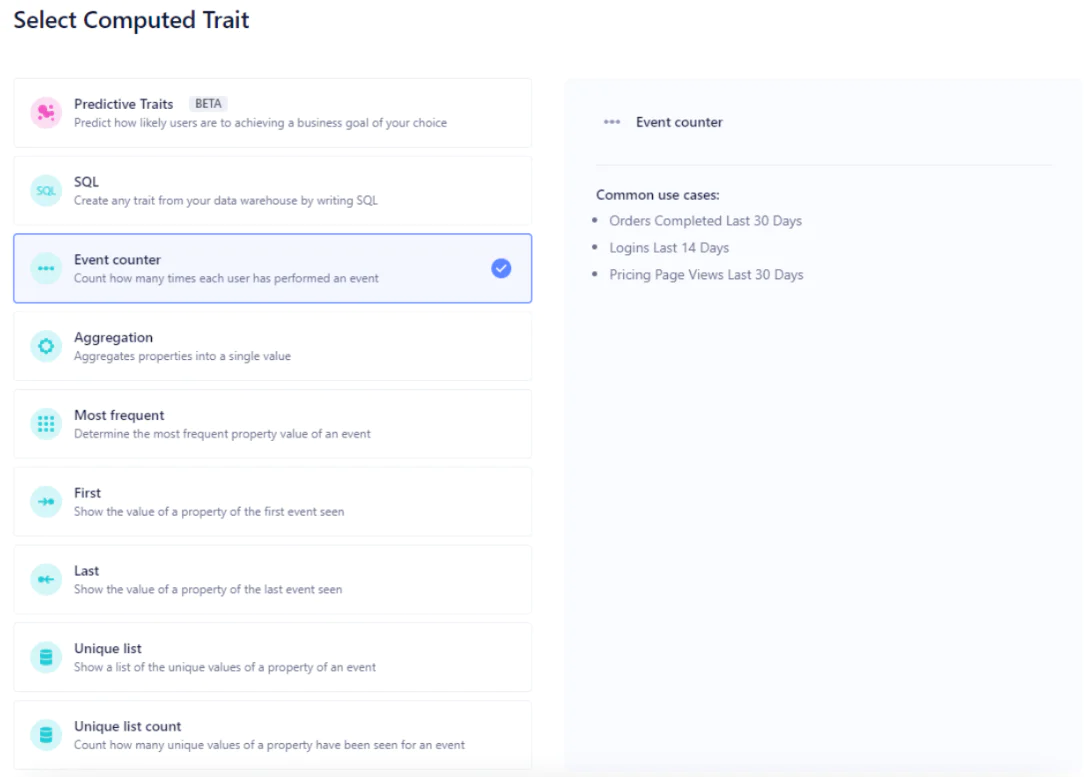Choose the Last trait description text
Image resolution: width=1092 pixels, height=777 pixels.
tap(207, 590)
